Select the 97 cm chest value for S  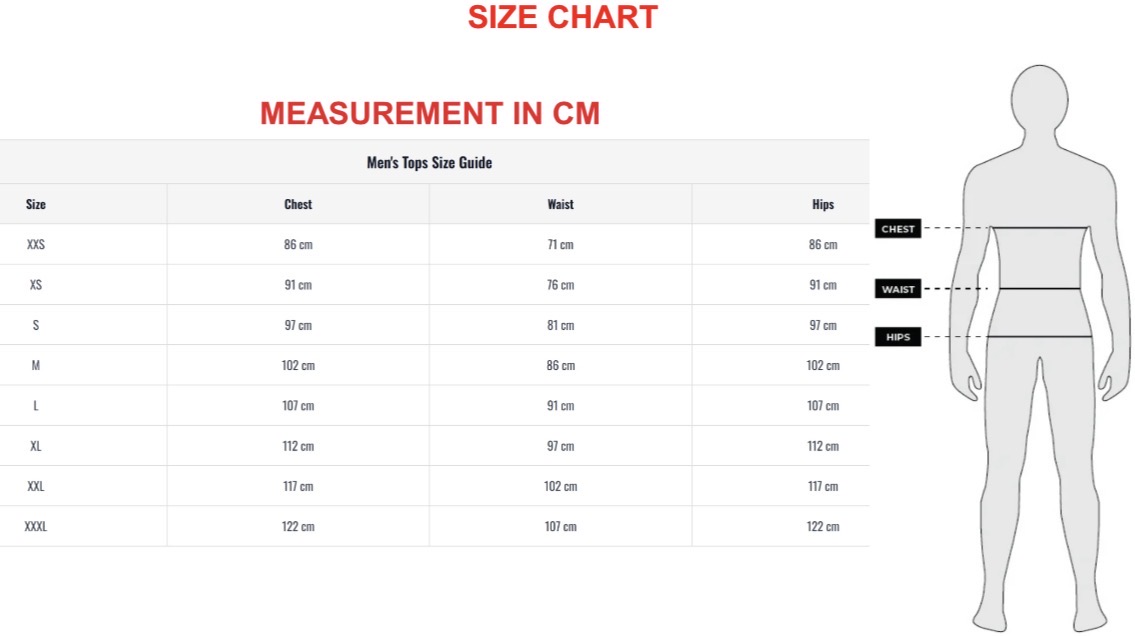(298, 326)
